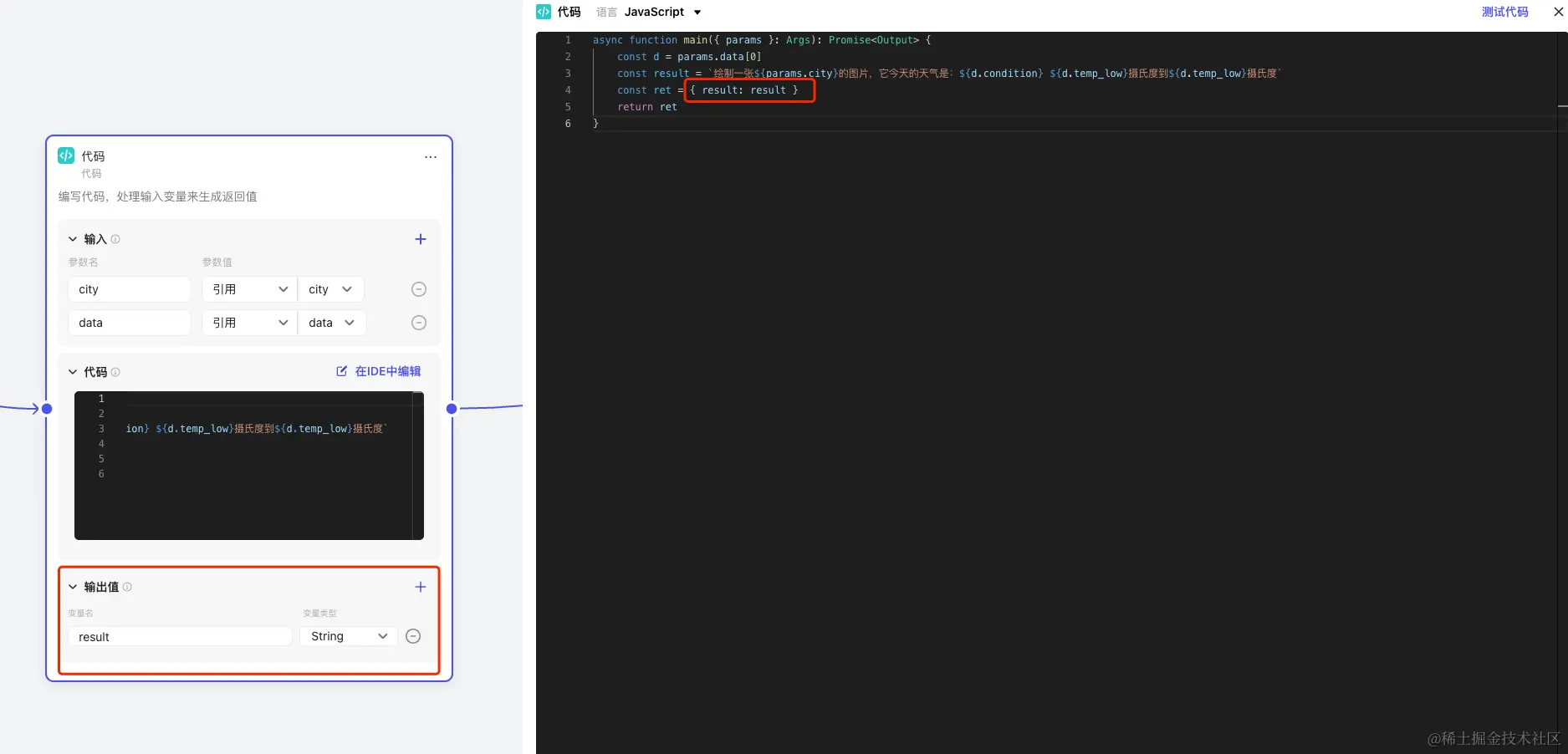The image size is (1568, 754).
Task: Close the IDE code editor panel
Action: coord(1559,12)
